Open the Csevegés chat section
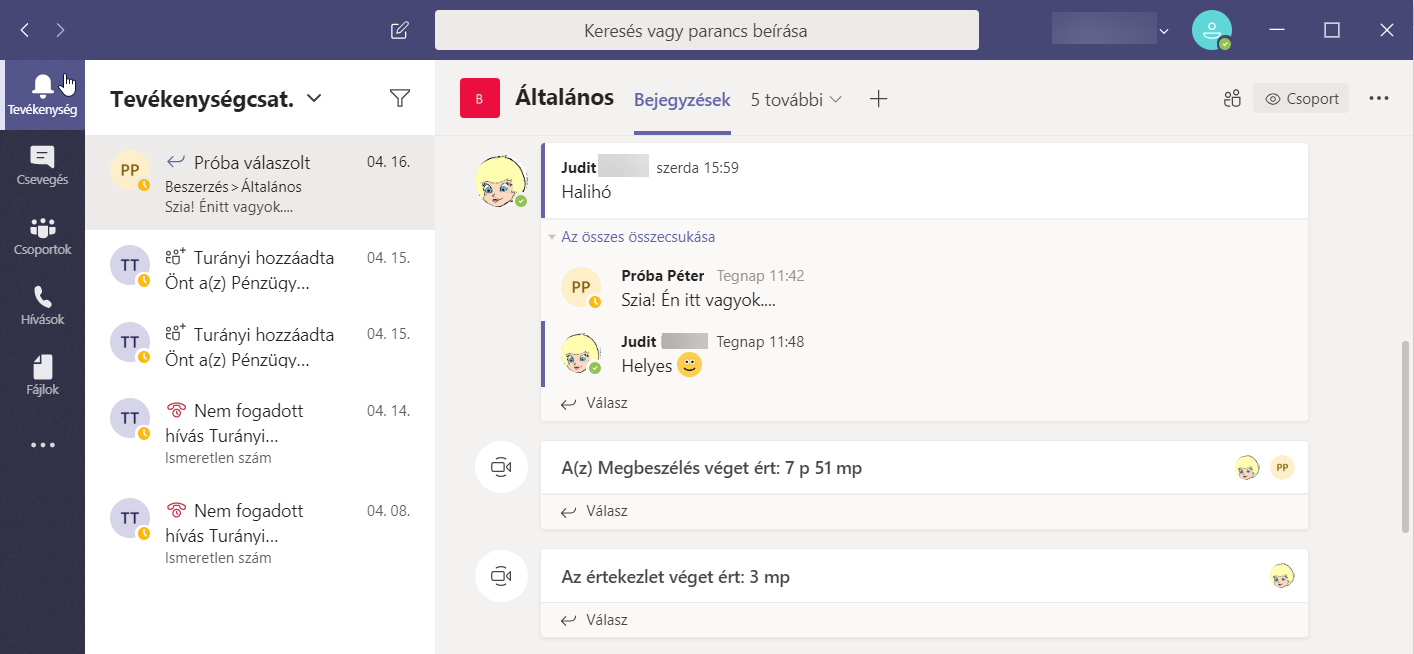 (x=42, y=166)
